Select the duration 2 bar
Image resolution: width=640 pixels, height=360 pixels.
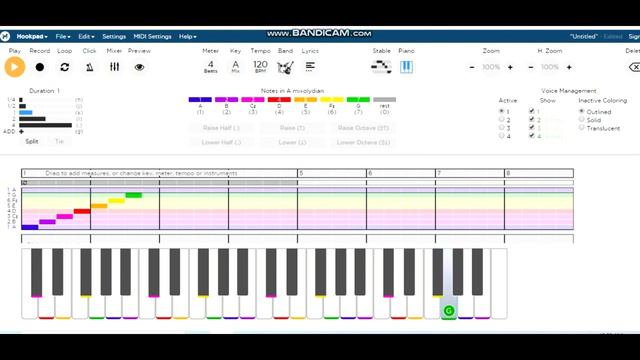(32, 119)
